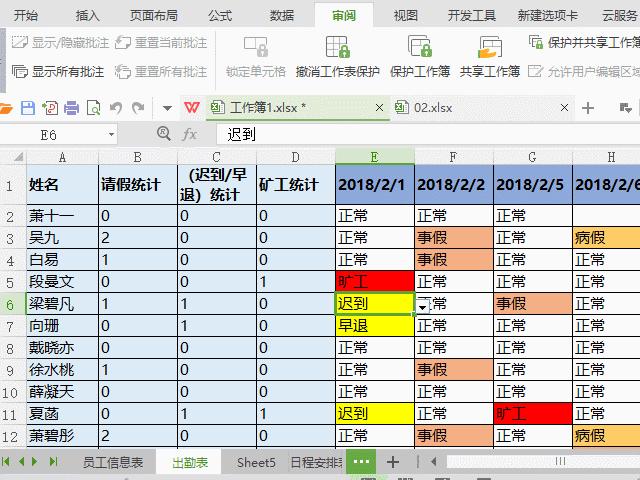Open the 公式 ribbon tab

[x=220, y=16]
